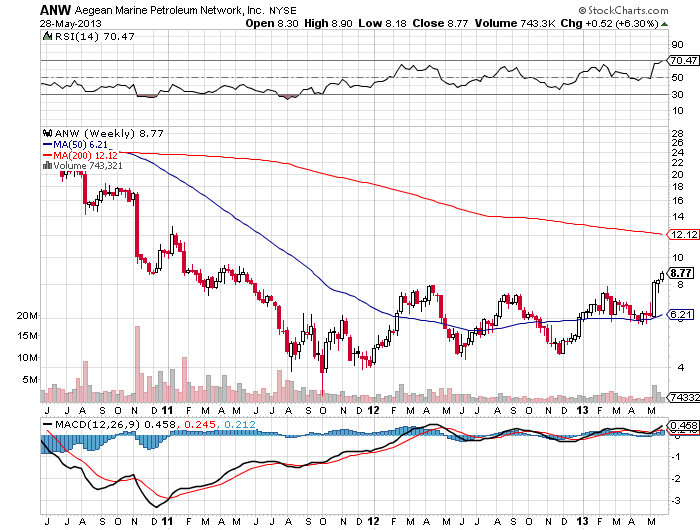Click the 10M volume axis label
The height and width of the screenshot is (530, 700).
(x=27, y=358)
